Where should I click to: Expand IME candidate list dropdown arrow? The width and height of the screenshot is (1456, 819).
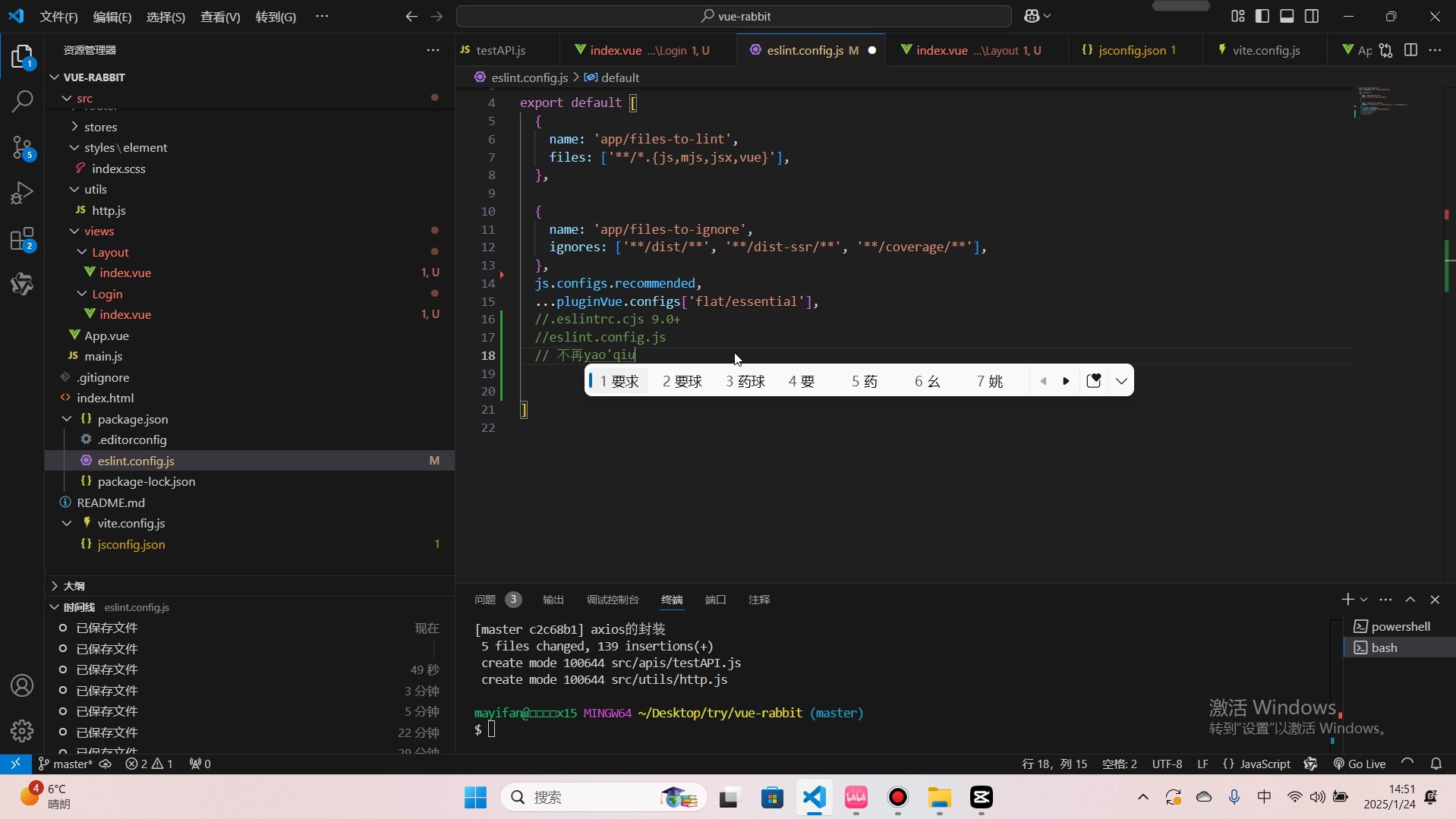point(1121,381)
